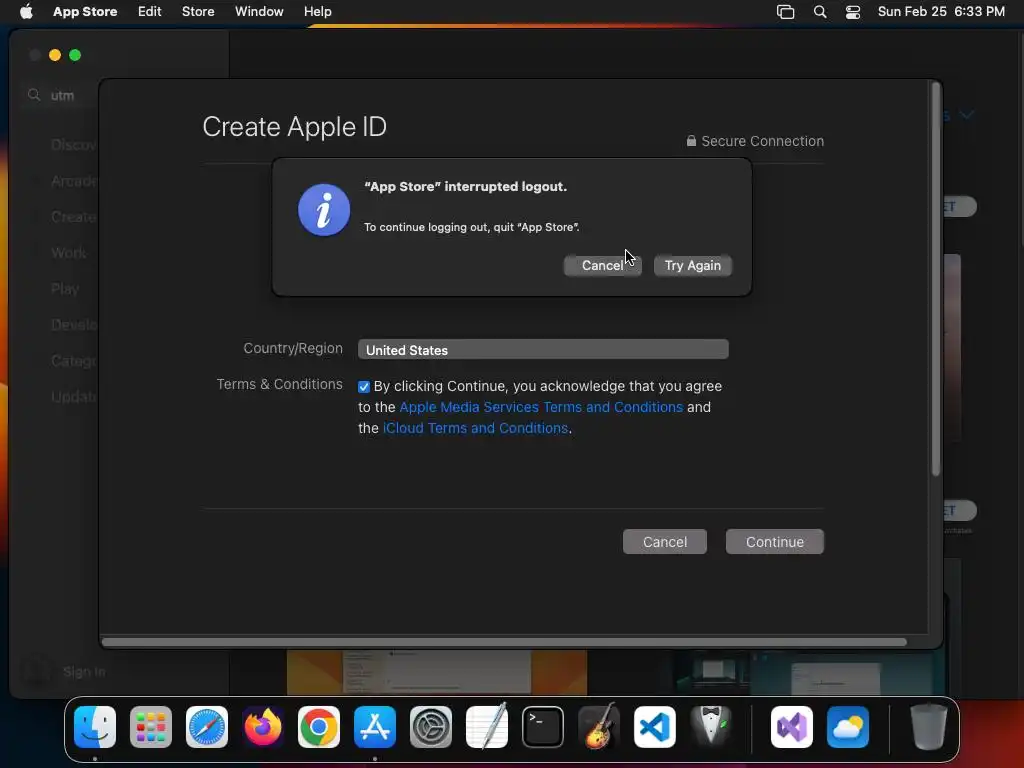1024x768 pixels.
Task: Open the Help menu
Action: point(317,11)
